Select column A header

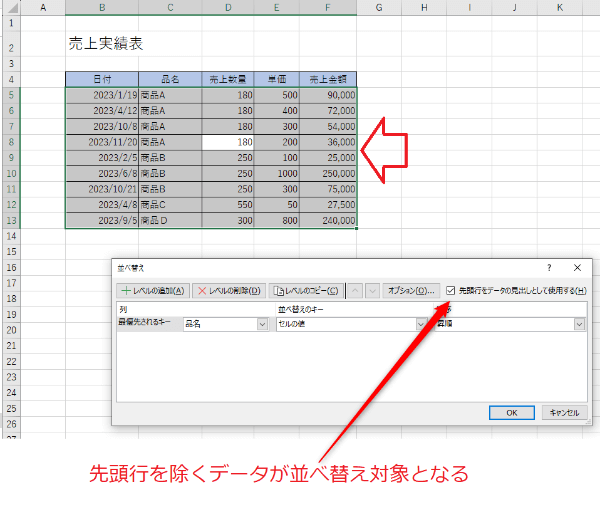pyautogui.click(x=43, y=7)
